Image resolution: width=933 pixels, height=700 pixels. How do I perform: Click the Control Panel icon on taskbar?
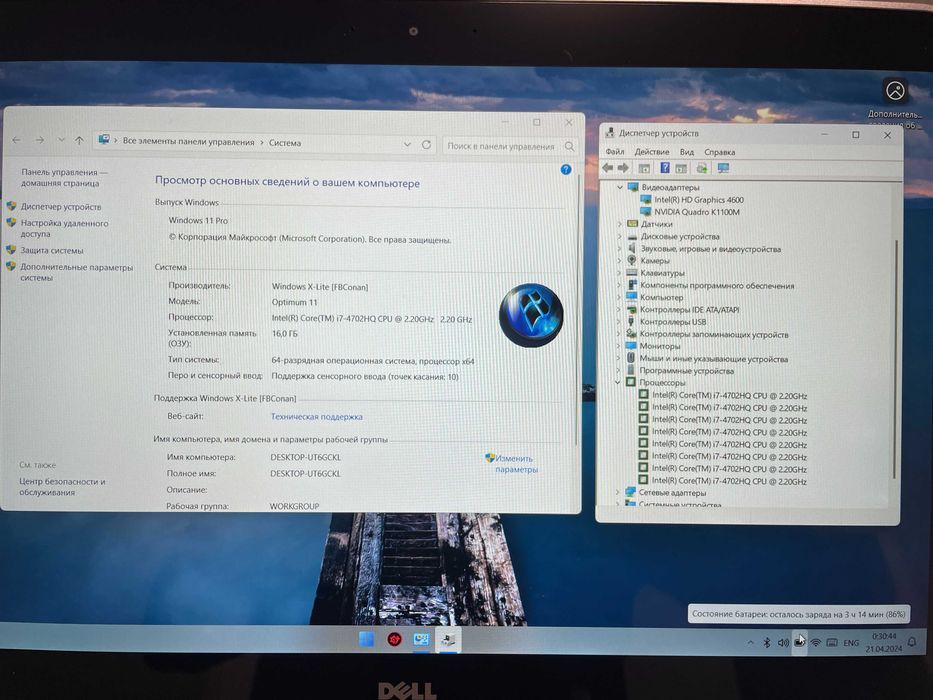[421, 640]
